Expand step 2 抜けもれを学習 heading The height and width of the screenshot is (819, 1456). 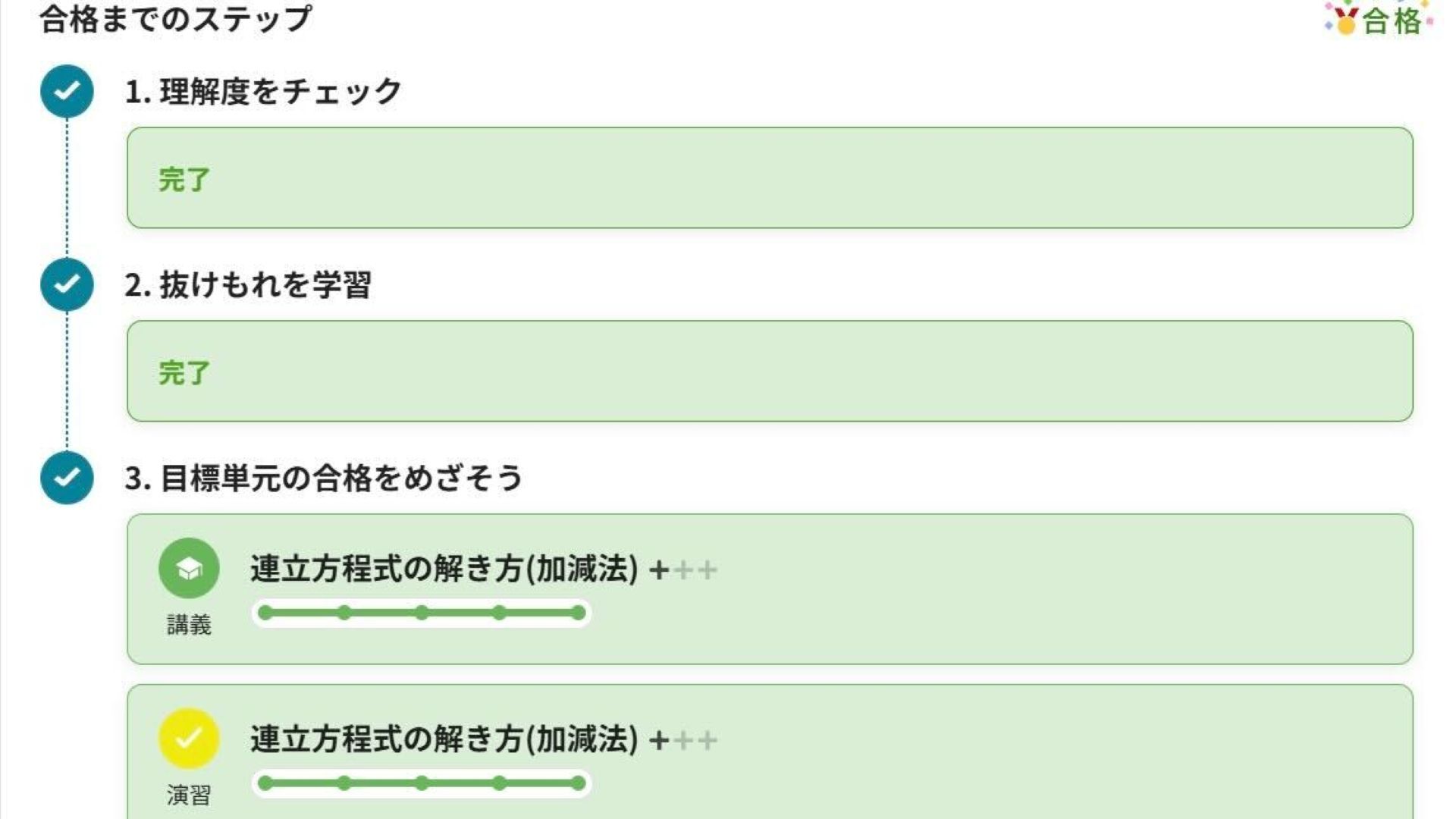[x=248, y=285]
